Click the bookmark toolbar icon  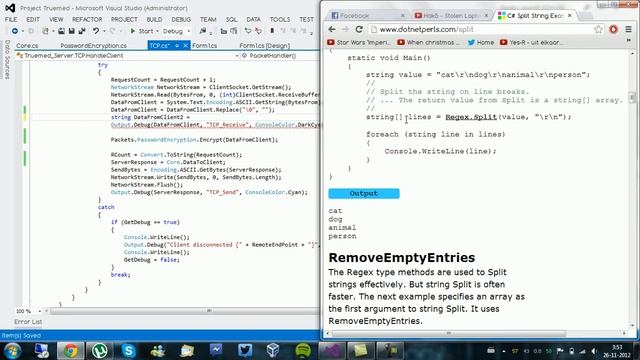coord(272,31)
